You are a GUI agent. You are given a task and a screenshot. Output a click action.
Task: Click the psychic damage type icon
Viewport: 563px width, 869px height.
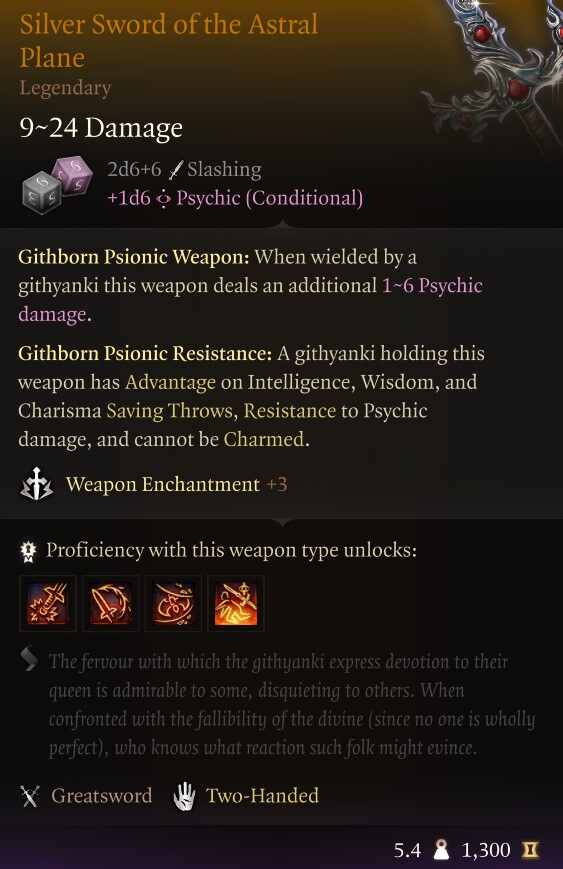pyautogui.click(x=163, y=199)
